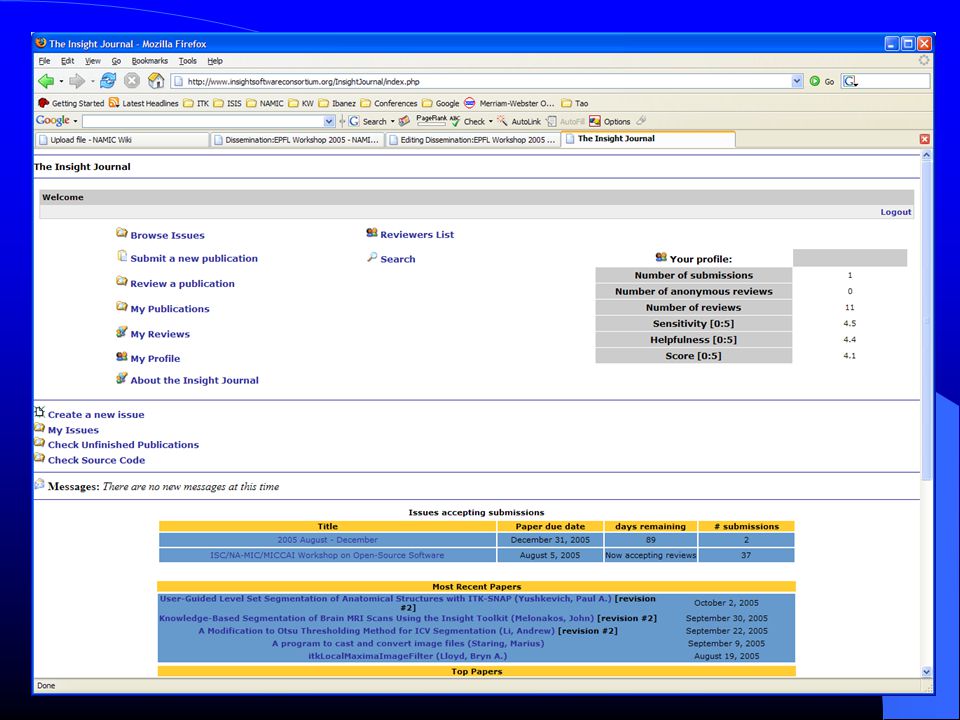Open the Forward button history dropdown arrow

point(92,81)
